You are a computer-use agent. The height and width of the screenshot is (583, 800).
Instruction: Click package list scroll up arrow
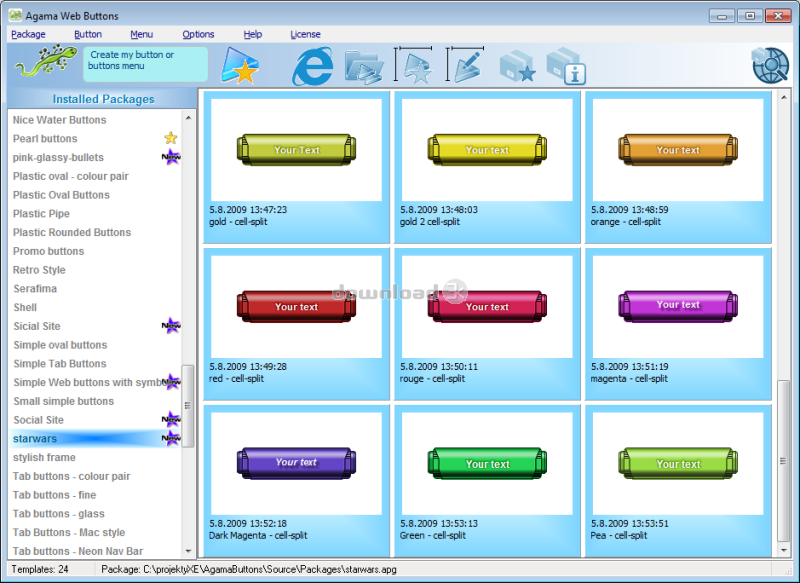(188, 118)
